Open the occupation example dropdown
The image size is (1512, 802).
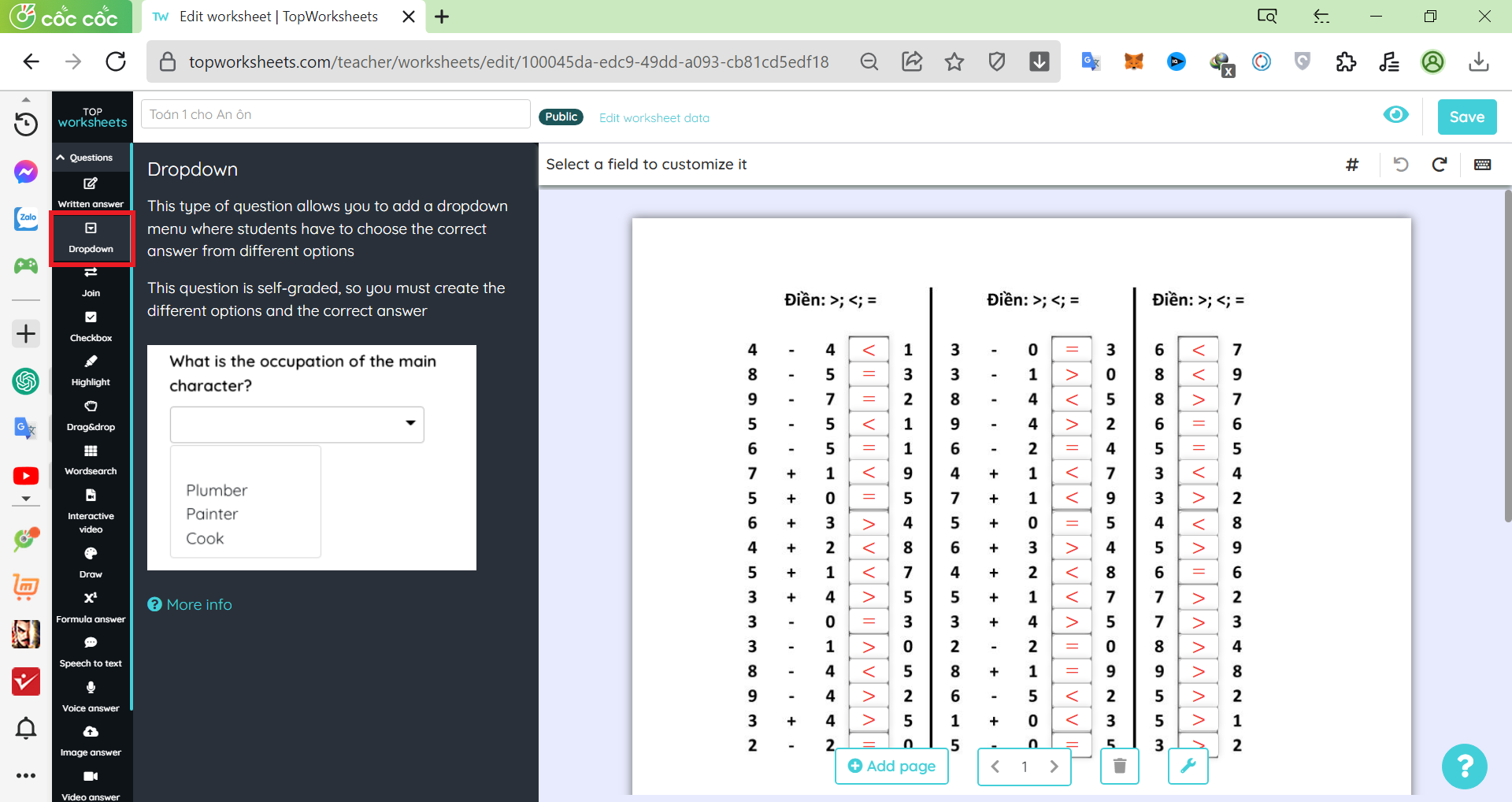[297, 425]
